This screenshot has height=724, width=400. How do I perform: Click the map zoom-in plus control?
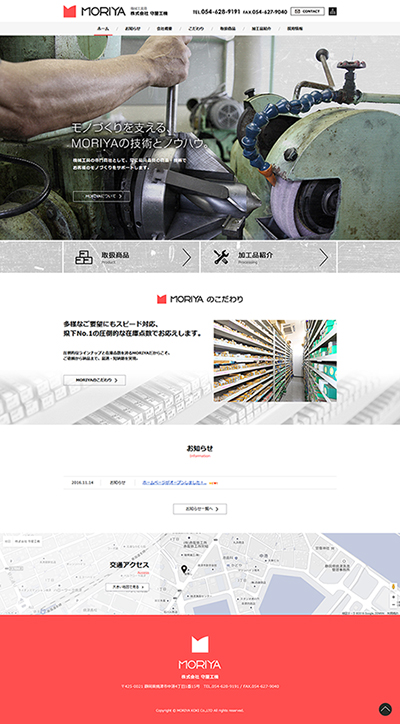[x=394, y=597]
